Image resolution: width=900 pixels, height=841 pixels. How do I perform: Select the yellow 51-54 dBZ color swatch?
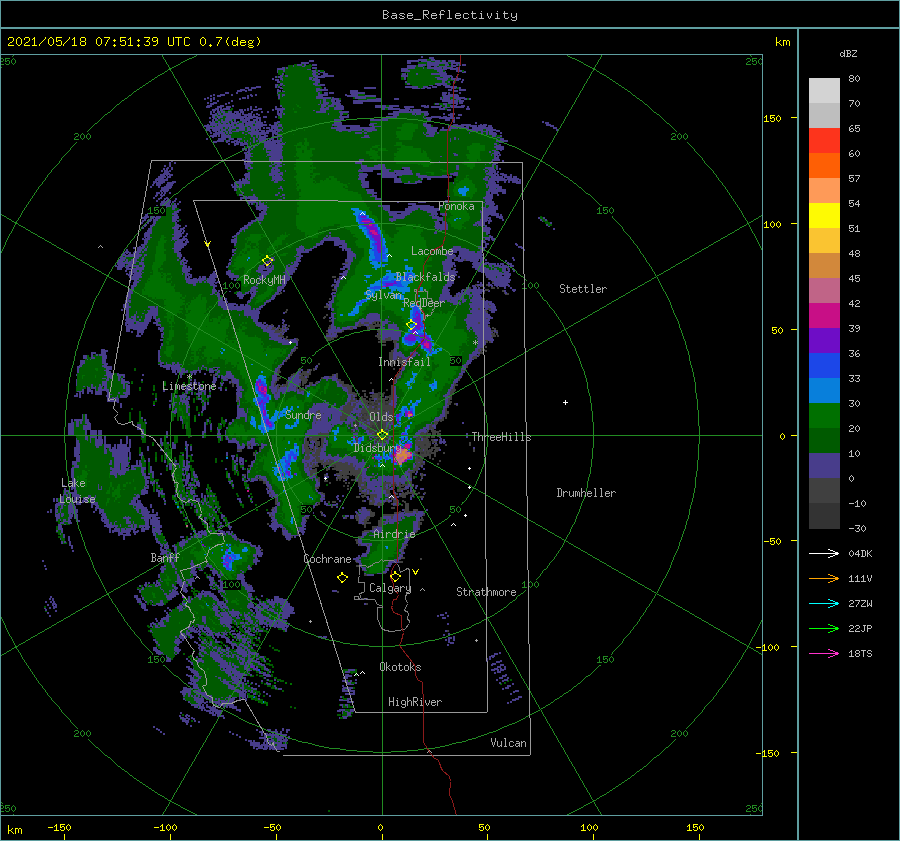click(824, 216)
